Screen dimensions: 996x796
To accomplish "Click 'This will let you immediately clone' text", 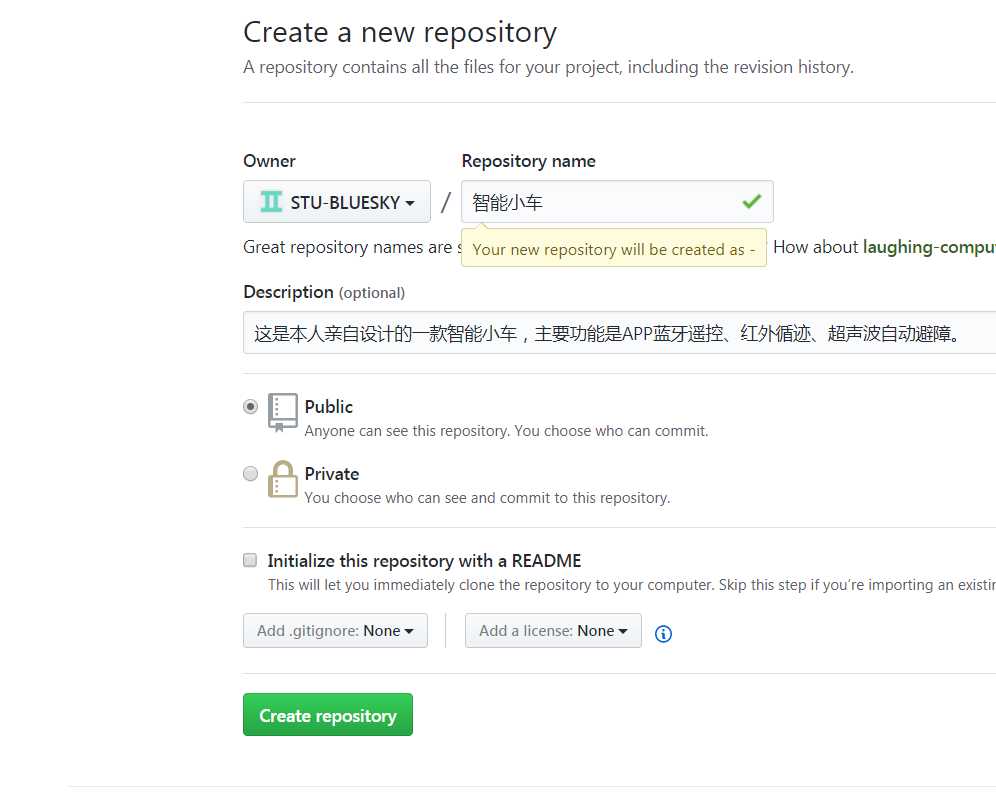I will (632, 584).
